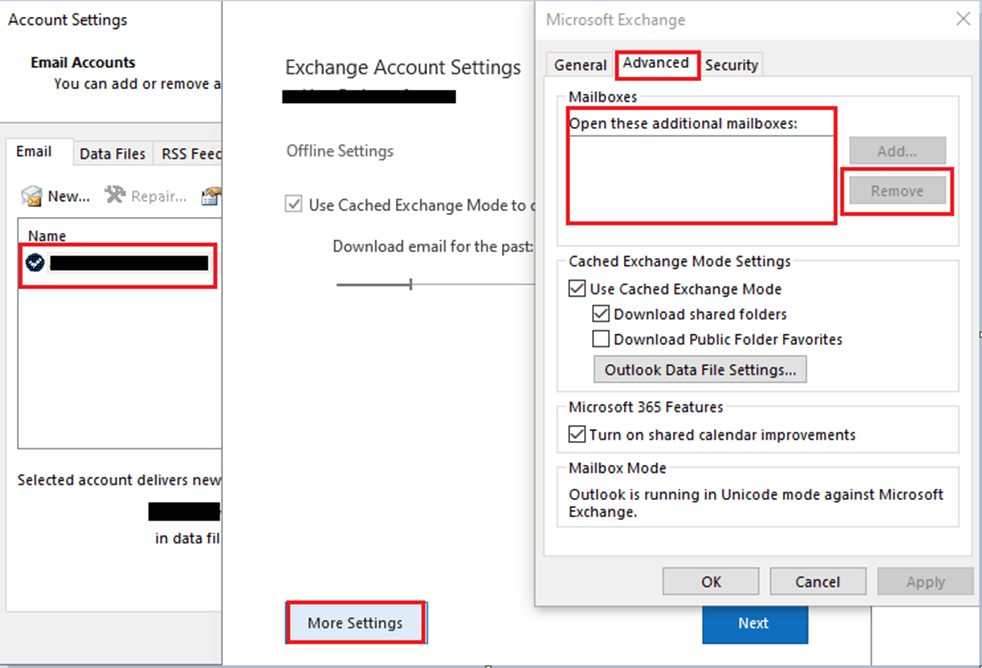982x668 pixels.
Task: Open the RSS Feeds tab
Action: click(x=190, y=154)
